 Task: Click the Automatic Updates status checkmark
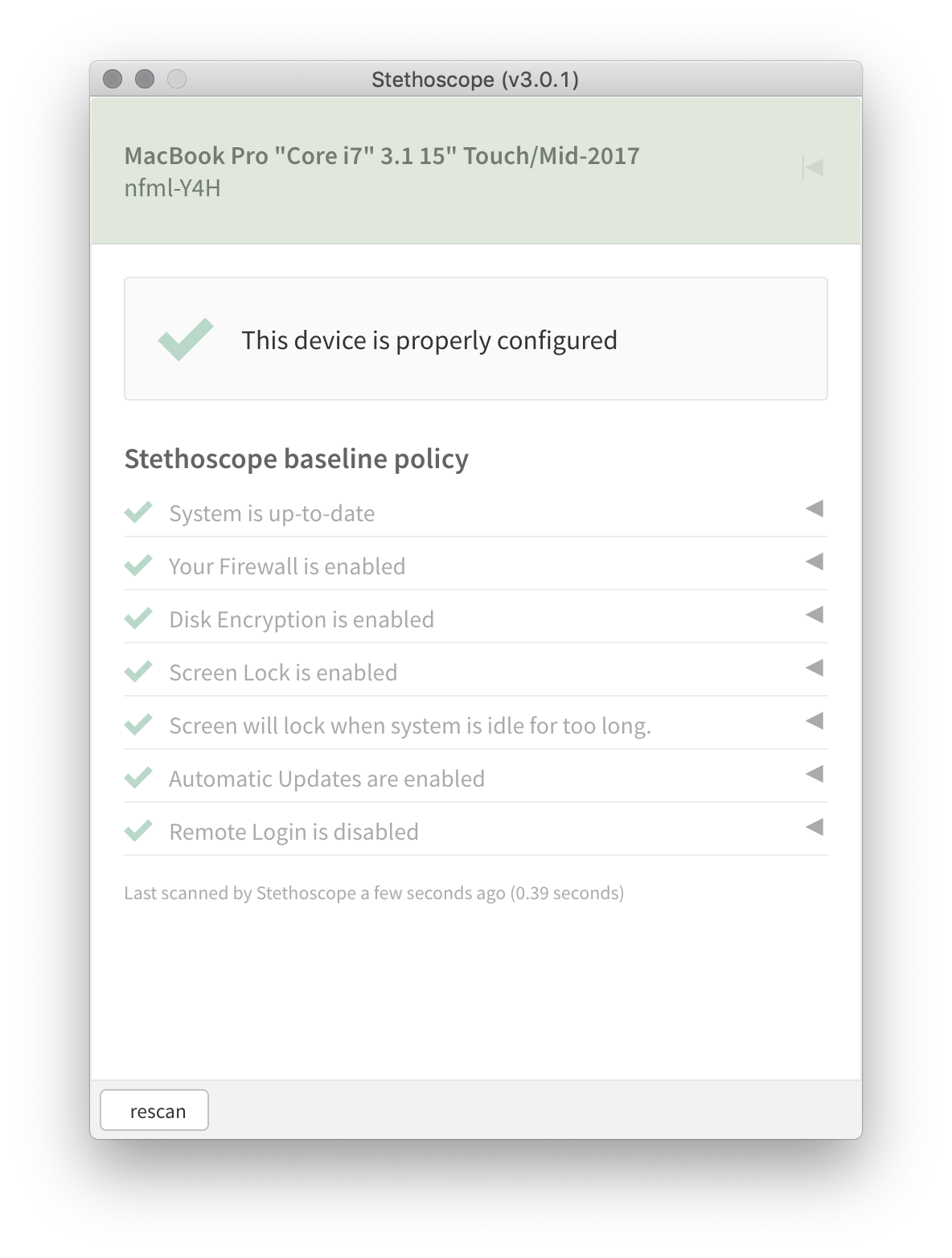tap(139, 778)
